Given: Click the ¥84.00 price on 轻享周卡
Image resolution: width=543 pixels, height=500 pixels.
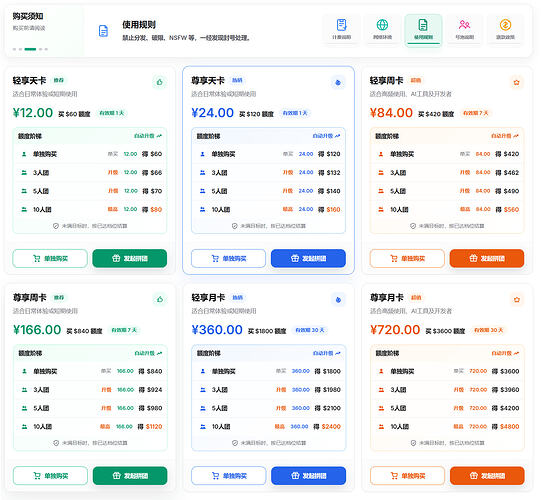Looking at the screenshot, I should (391, 113).
